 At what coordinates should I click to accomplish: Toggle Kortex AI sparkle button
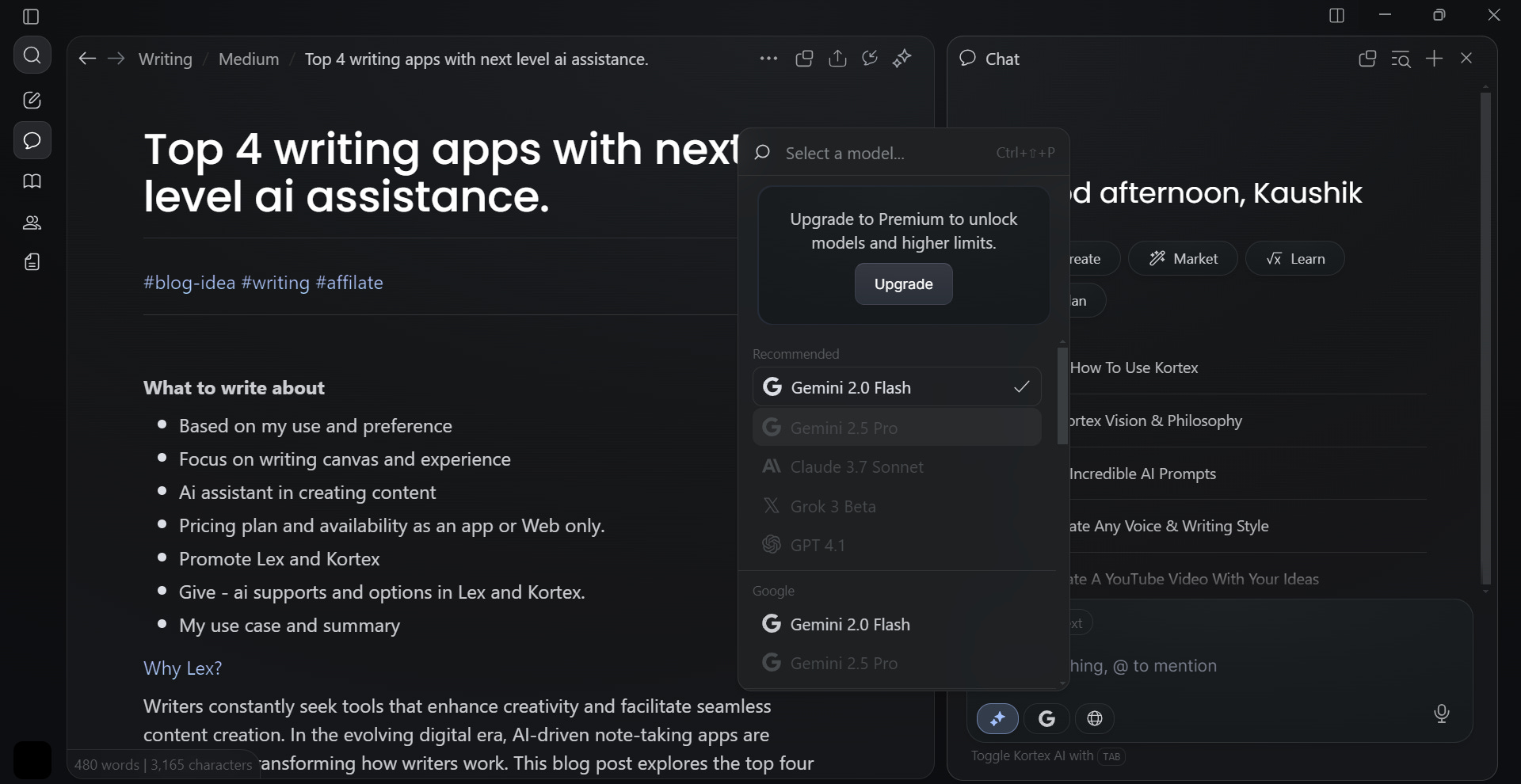997,718
